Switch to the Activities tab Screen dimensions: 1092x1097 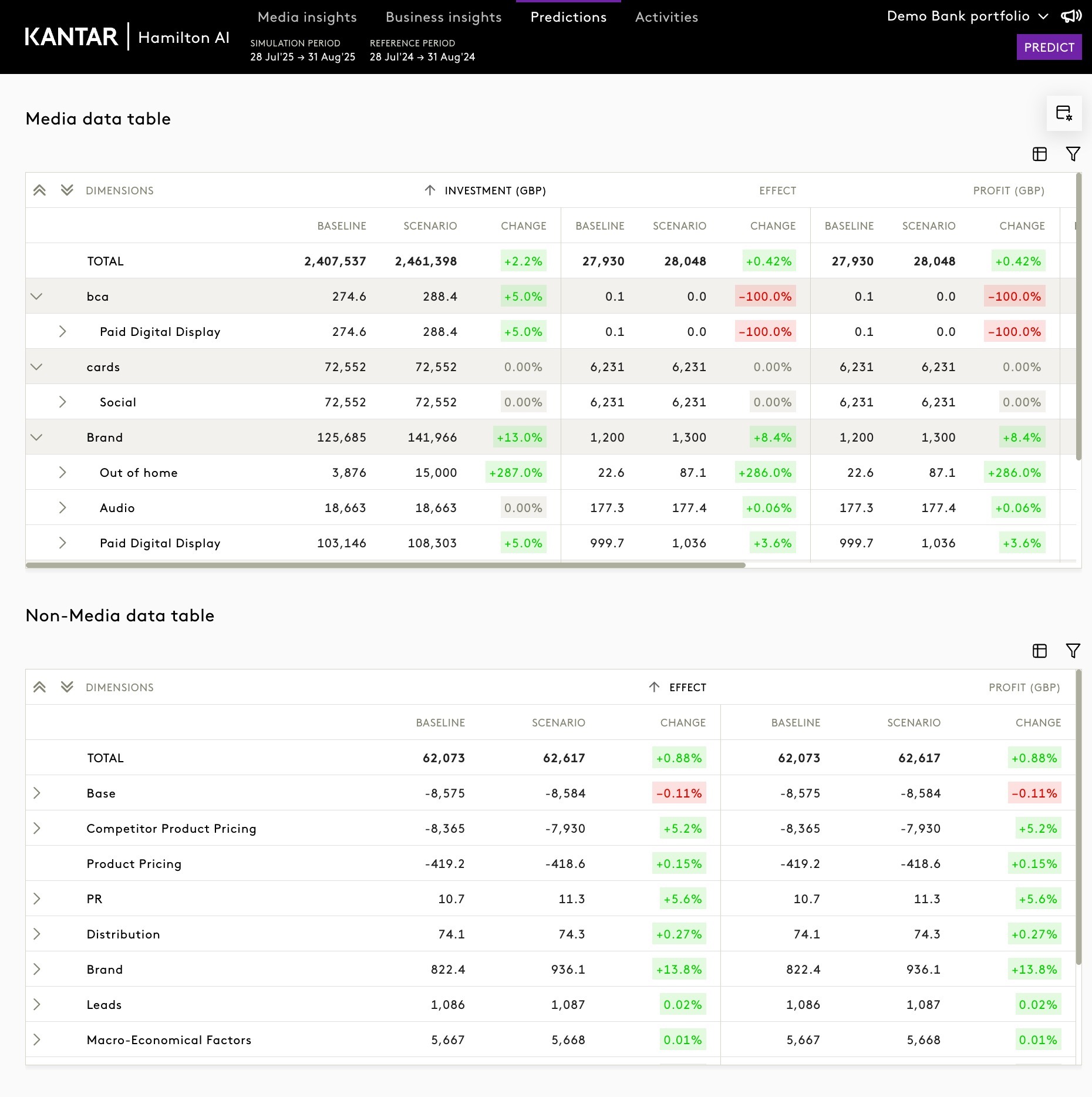tap(666, 17)
